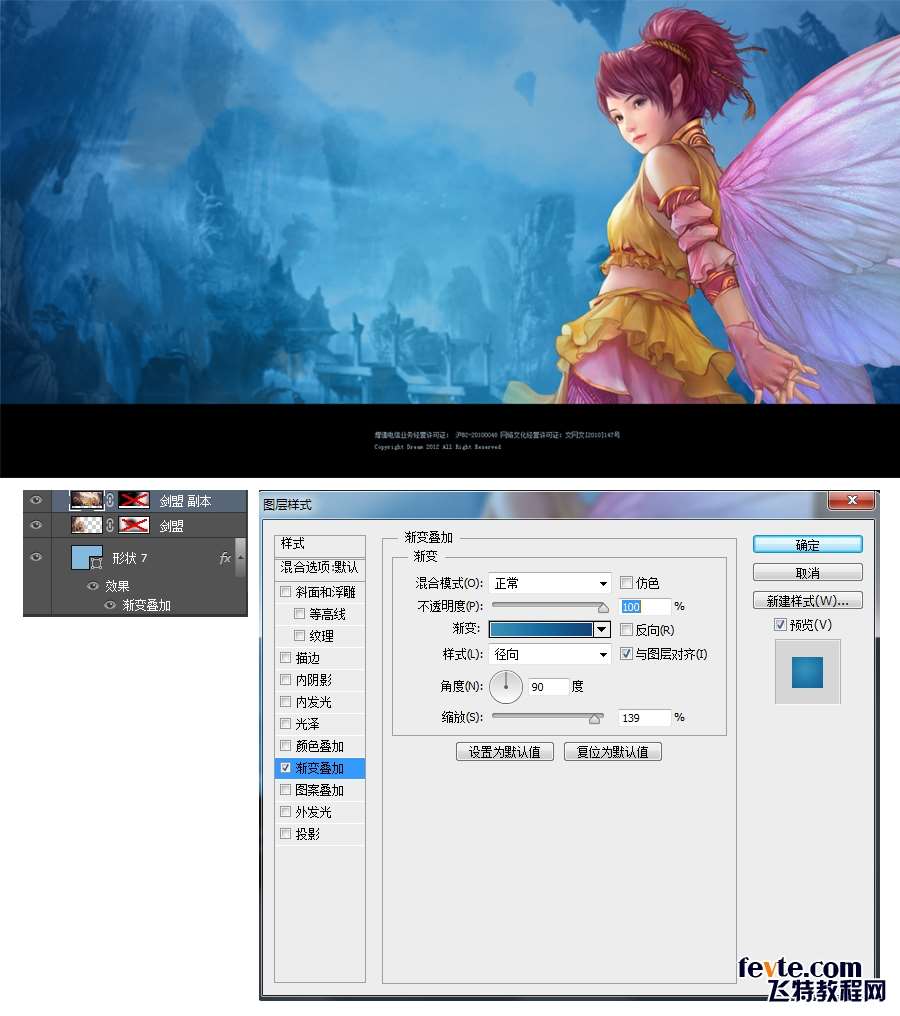
Task: Click the 复位为默认值 button
Action: (612, 752)
